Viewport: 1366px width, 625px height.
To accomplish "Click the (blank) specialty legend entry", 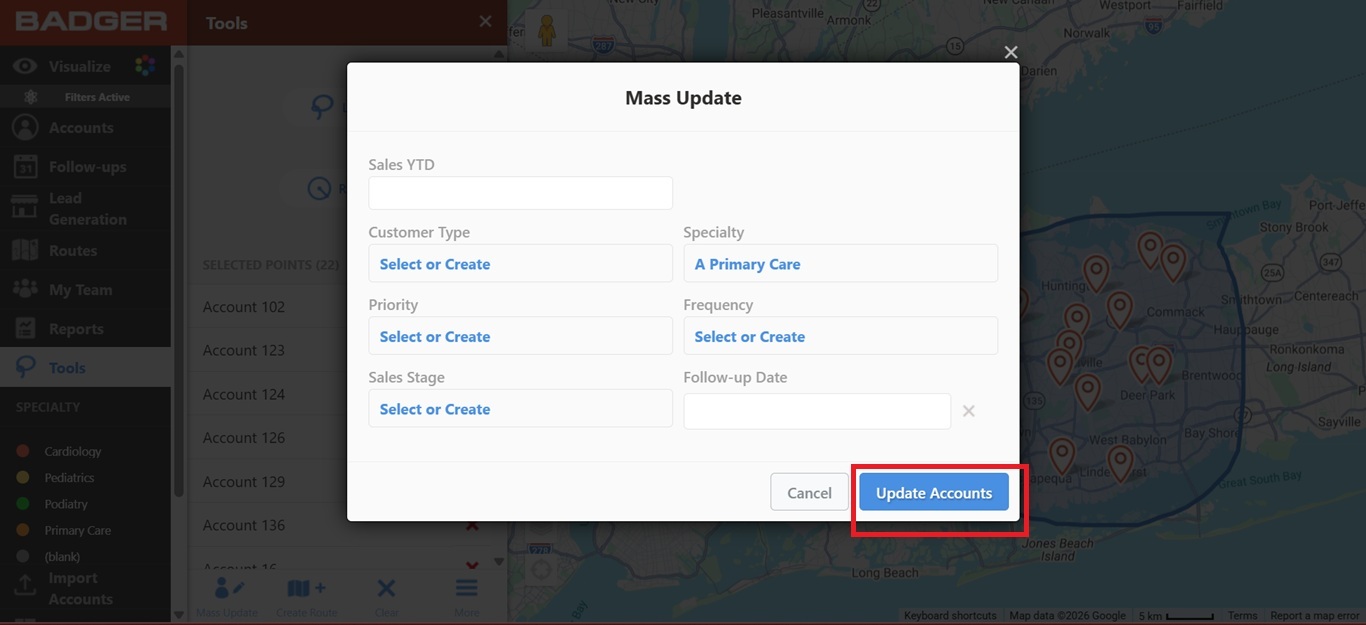I will [x=62, y=556].
